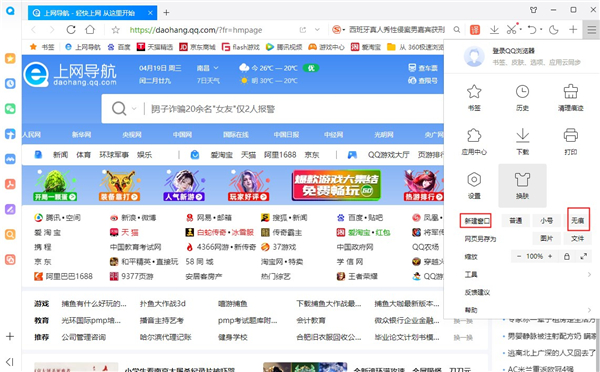Click the scissors screenshot icon
The height and width of the screenshot is (372, 600).
[x=511, y=29]
